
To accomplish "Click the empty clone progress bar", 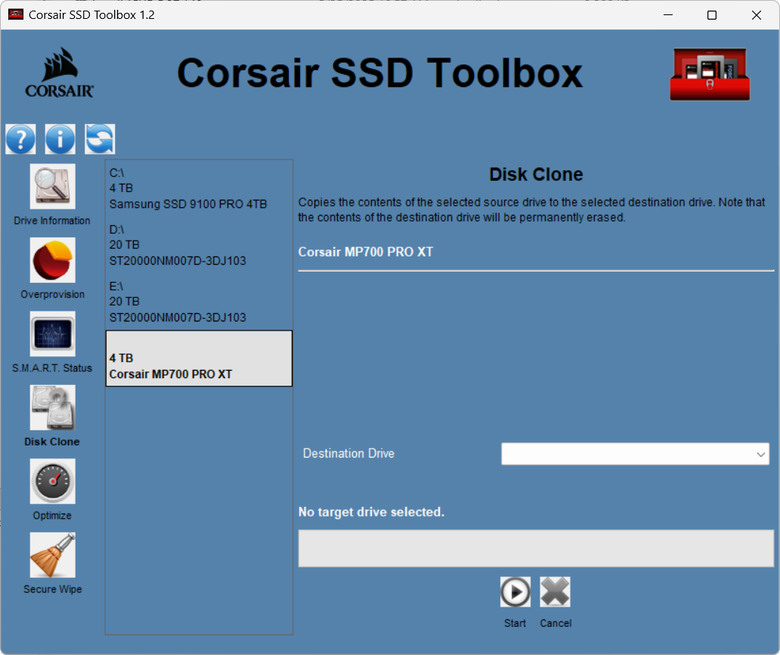I will [x=536, y=548].
